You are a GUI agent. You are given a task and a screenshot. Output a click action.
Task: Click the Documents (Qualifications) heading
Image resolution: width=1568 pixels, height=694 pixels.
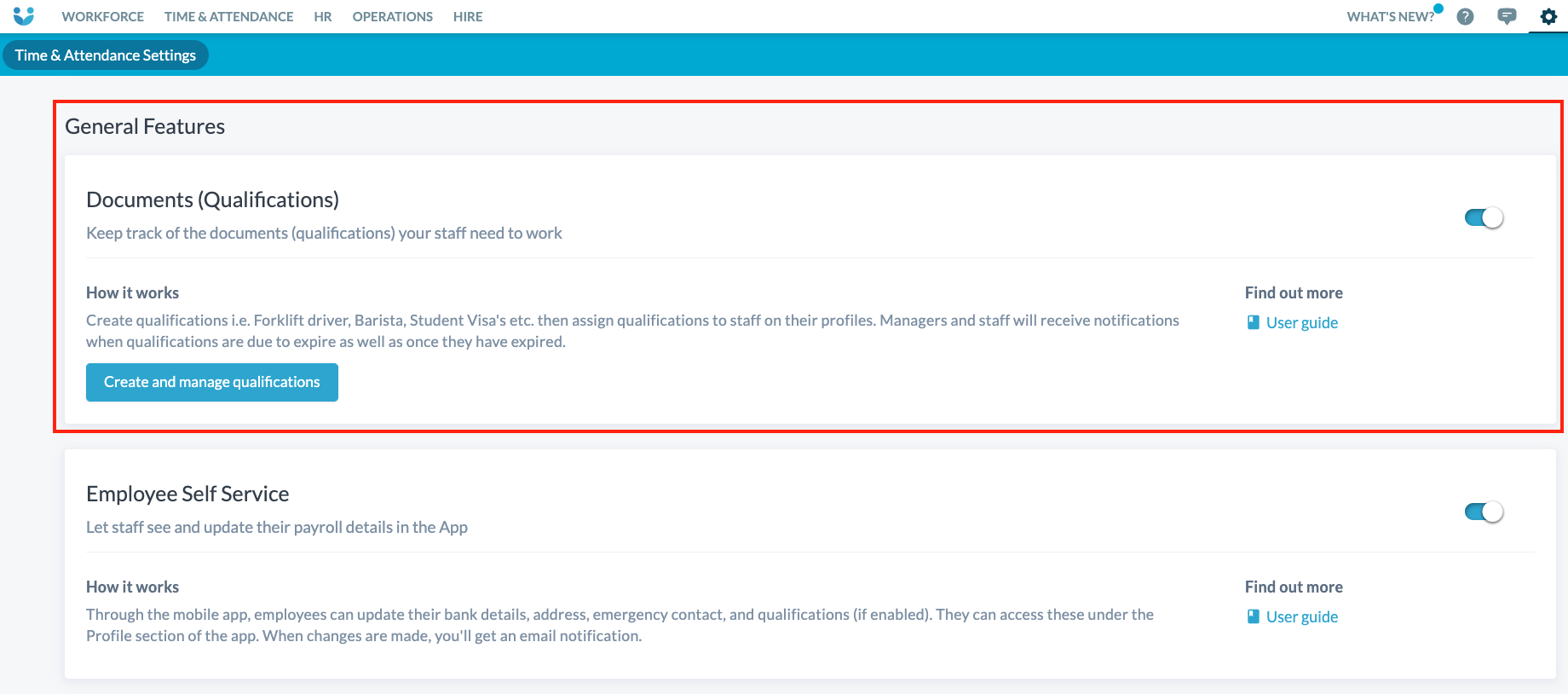point(212,200)
